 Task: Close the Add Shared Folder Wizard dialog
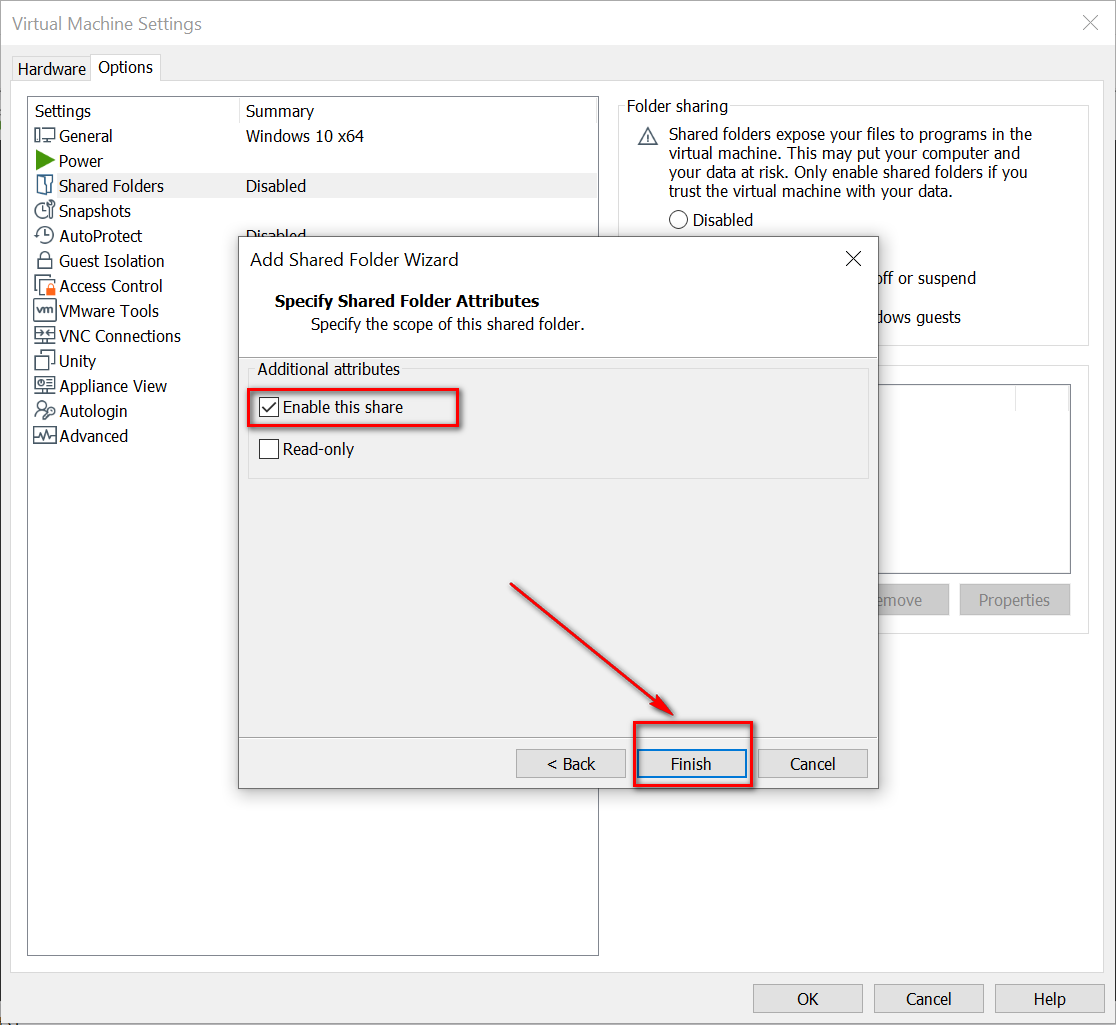[853, 258]
